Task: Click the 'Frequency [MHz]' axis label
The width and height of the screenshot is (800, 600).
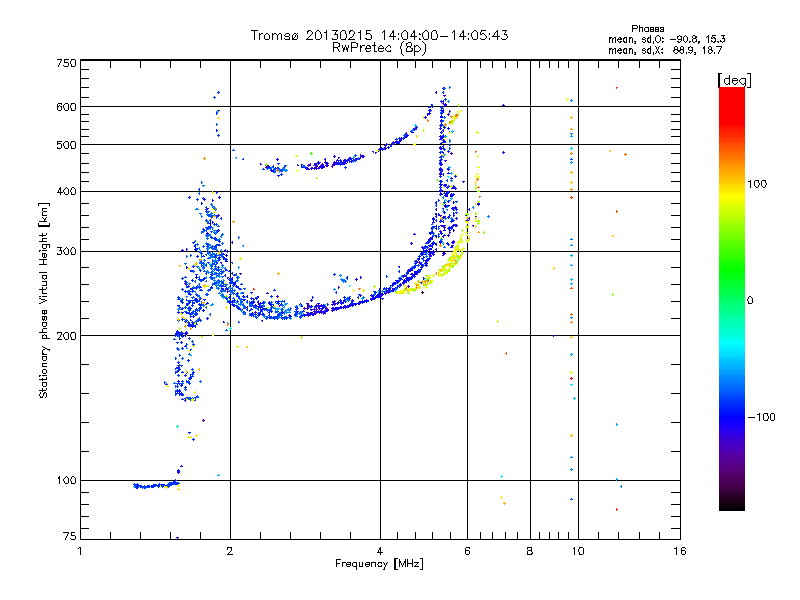Action: [379, 564]
